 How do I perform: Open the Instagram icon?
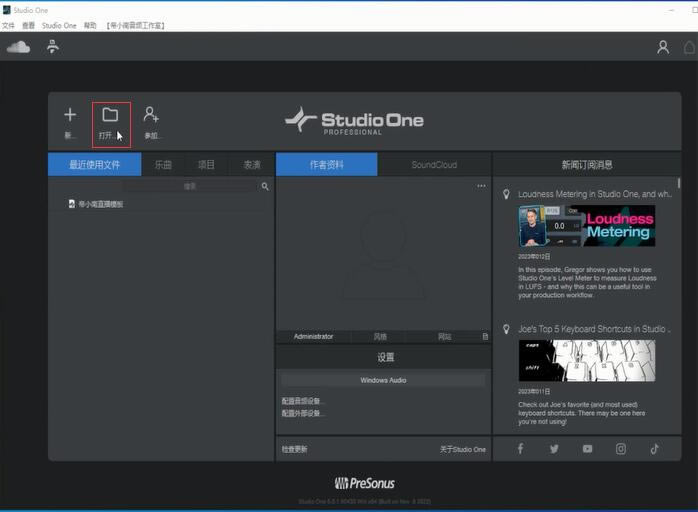click(x=621, y=449)
